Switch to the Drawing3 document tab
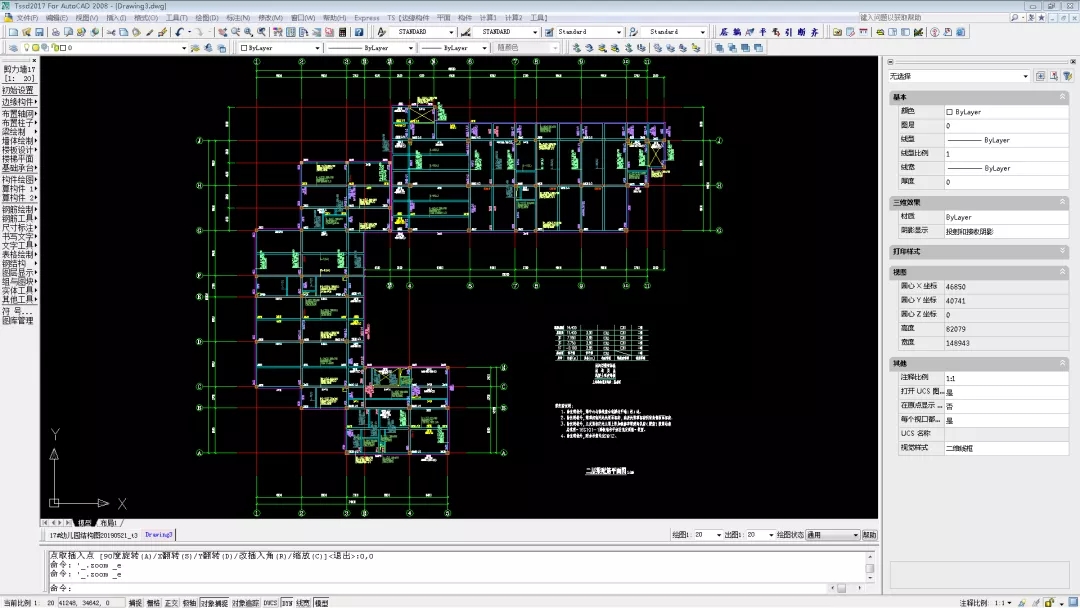The image size is (1080, 608). (159, 535)
